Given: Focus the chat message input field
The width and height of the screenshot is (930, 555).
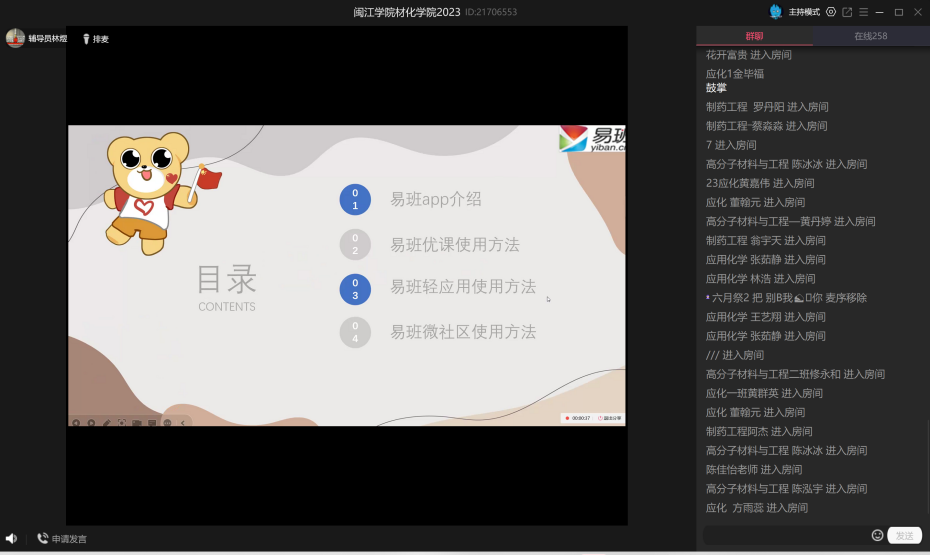Looking at the screenshot, I should tap(786, 535).
